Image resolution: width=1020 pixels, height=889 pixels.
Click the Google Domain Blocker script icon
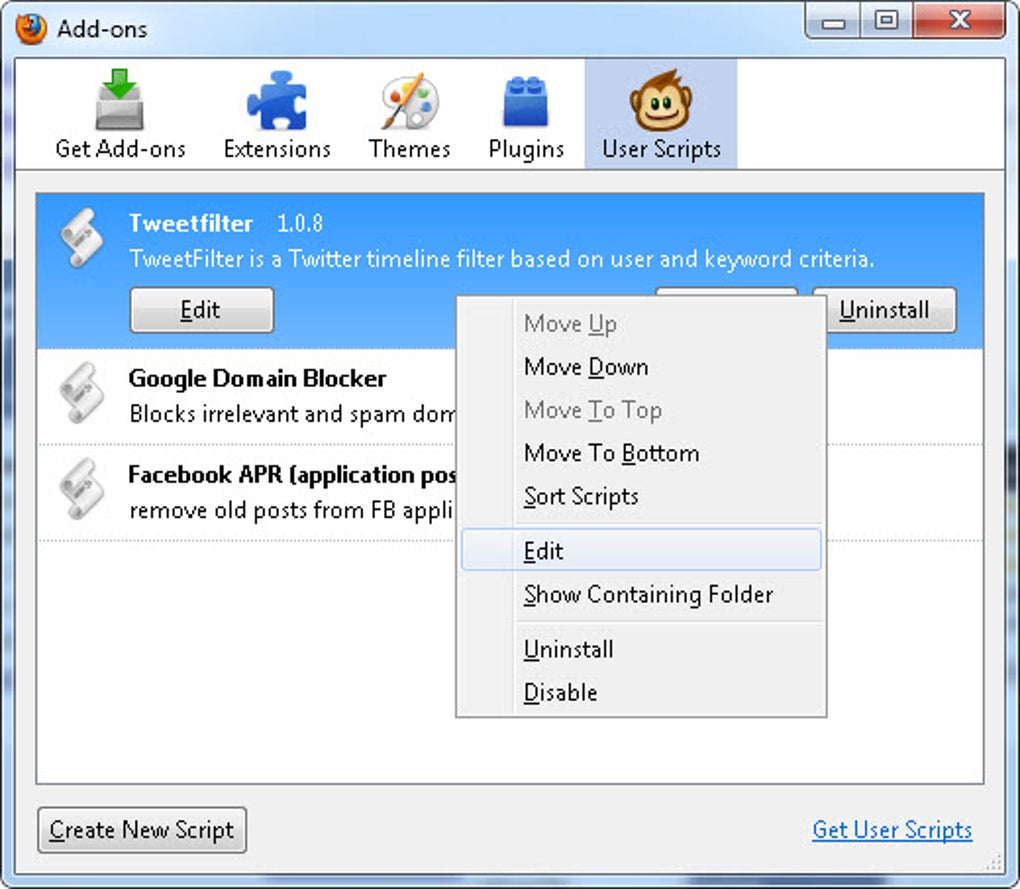81,393
